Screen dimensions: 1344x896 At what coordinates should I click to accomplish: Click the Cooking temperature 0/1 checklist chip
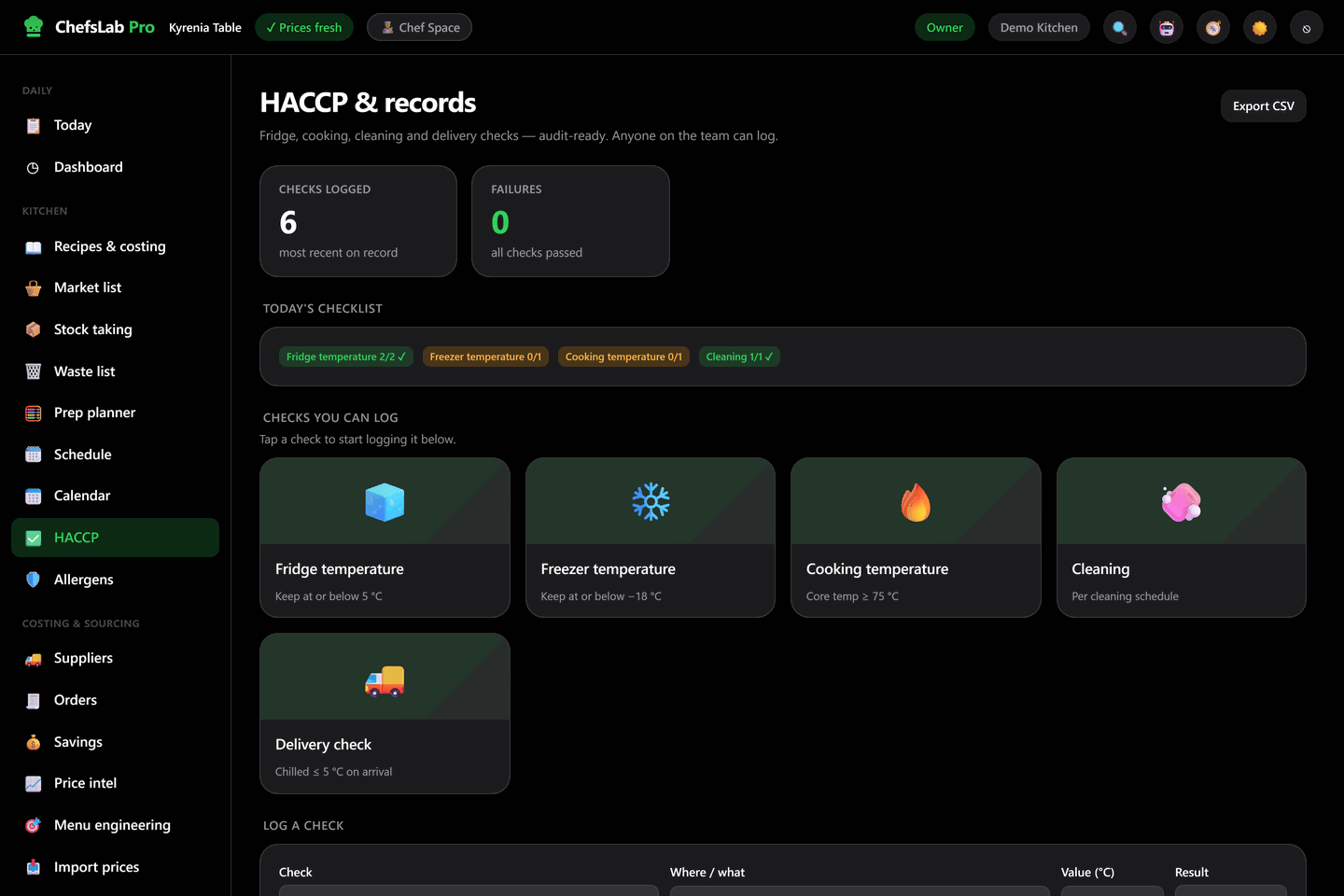tap(623, 357)
